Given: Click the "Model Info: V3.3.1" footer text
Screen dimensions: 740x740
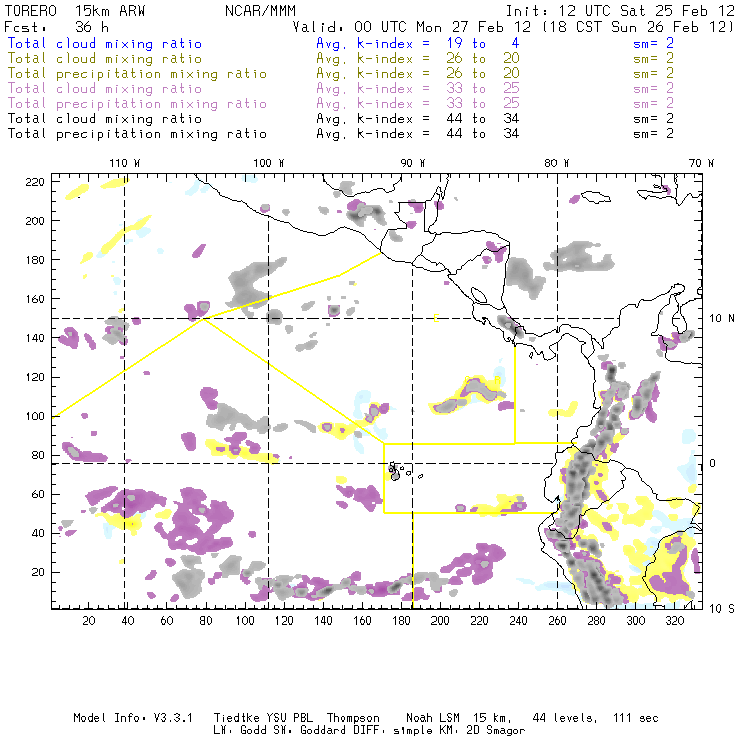Looking at the screenshot, I should [133, 718].
